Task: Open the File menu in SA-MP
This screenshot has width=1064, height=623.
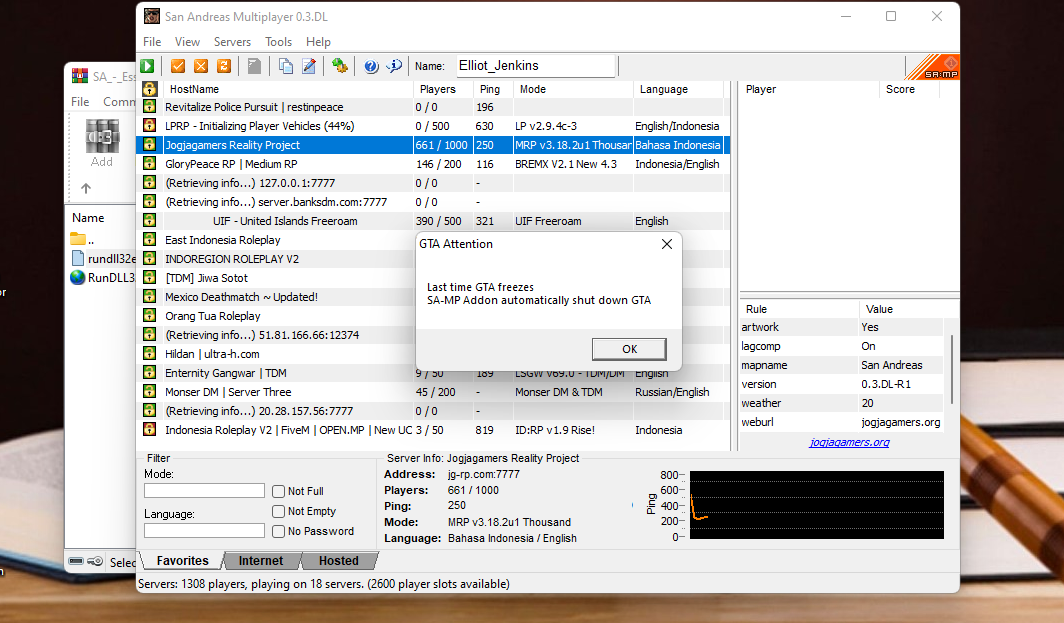Action: pyautogui.click(x=152, y=42)
